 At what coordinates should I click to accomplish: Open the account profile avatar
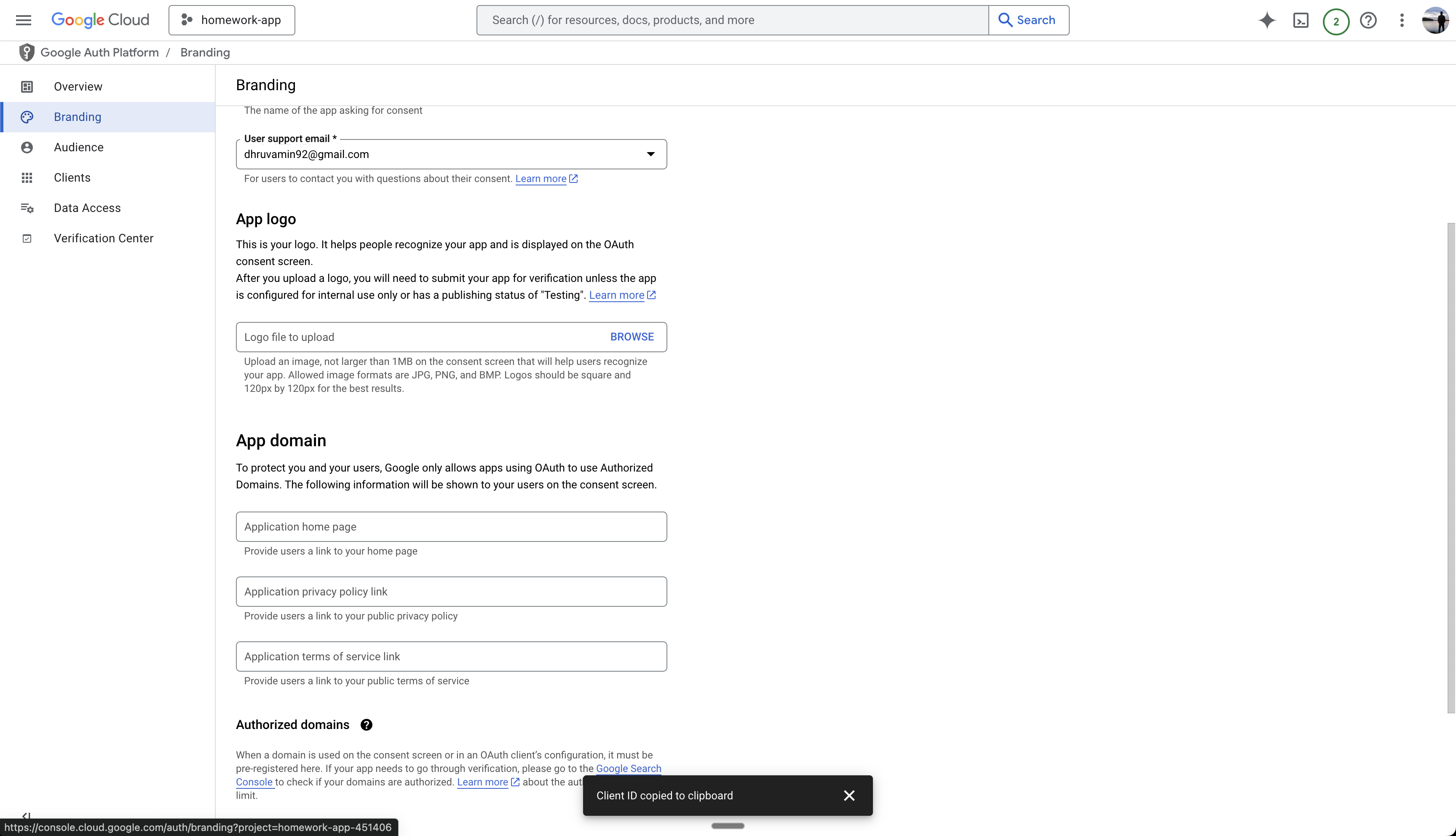[x=1436, y=21]
